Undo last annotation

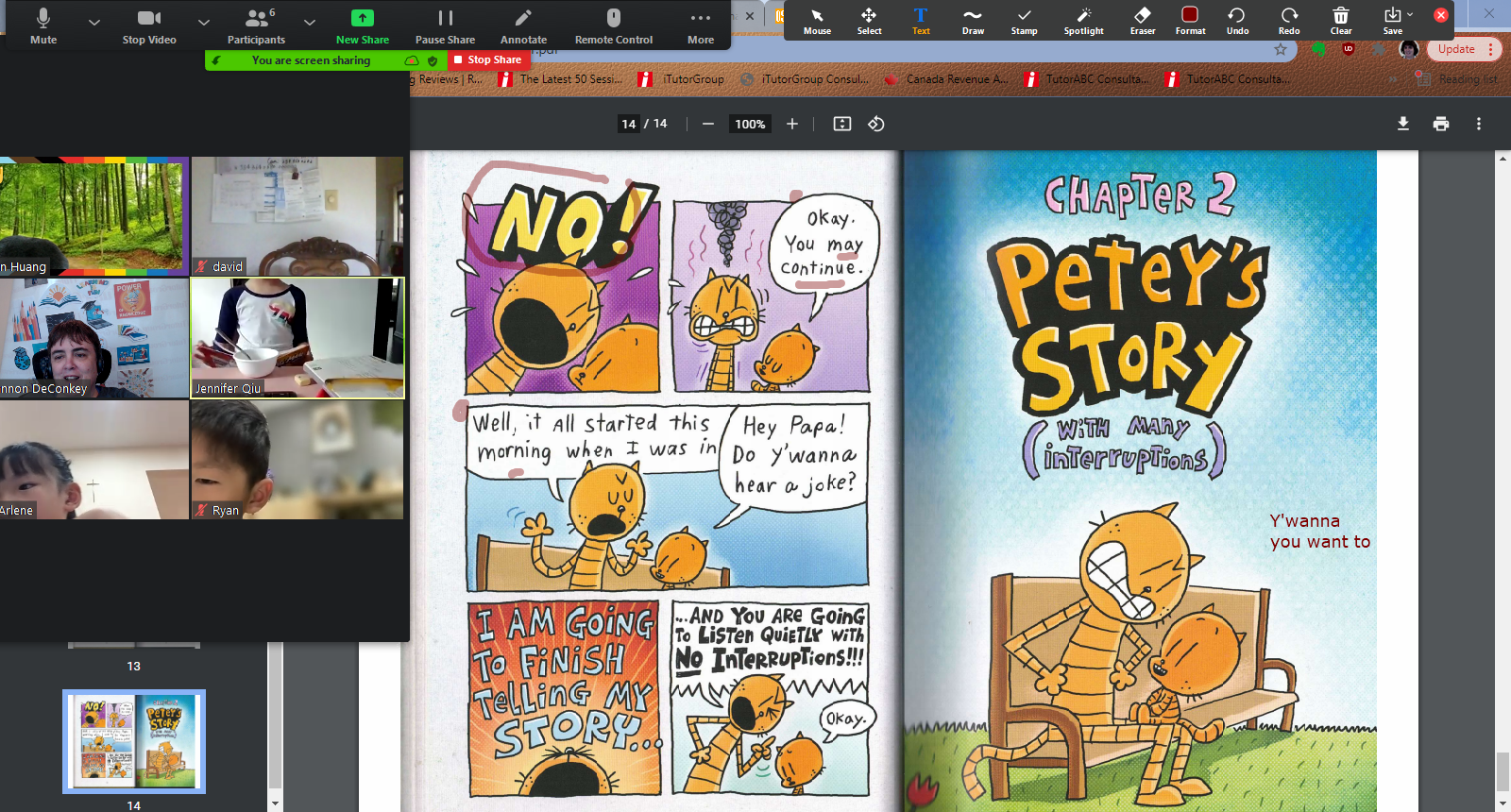tap(1237, 21)
